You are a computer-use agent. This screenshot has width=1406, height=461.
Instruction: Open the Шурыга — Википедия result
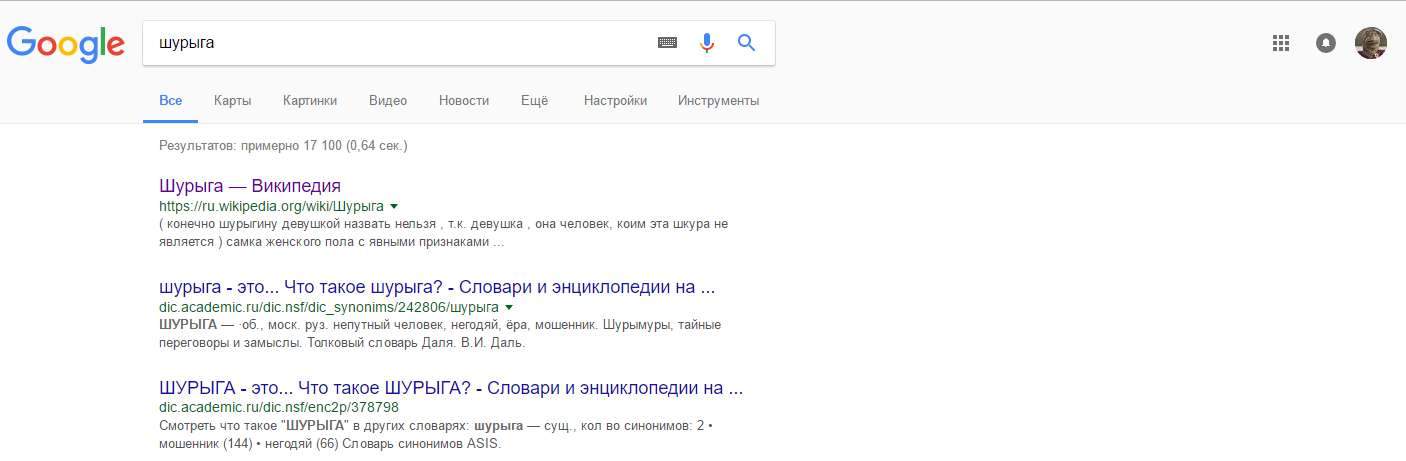click(250, 186)
